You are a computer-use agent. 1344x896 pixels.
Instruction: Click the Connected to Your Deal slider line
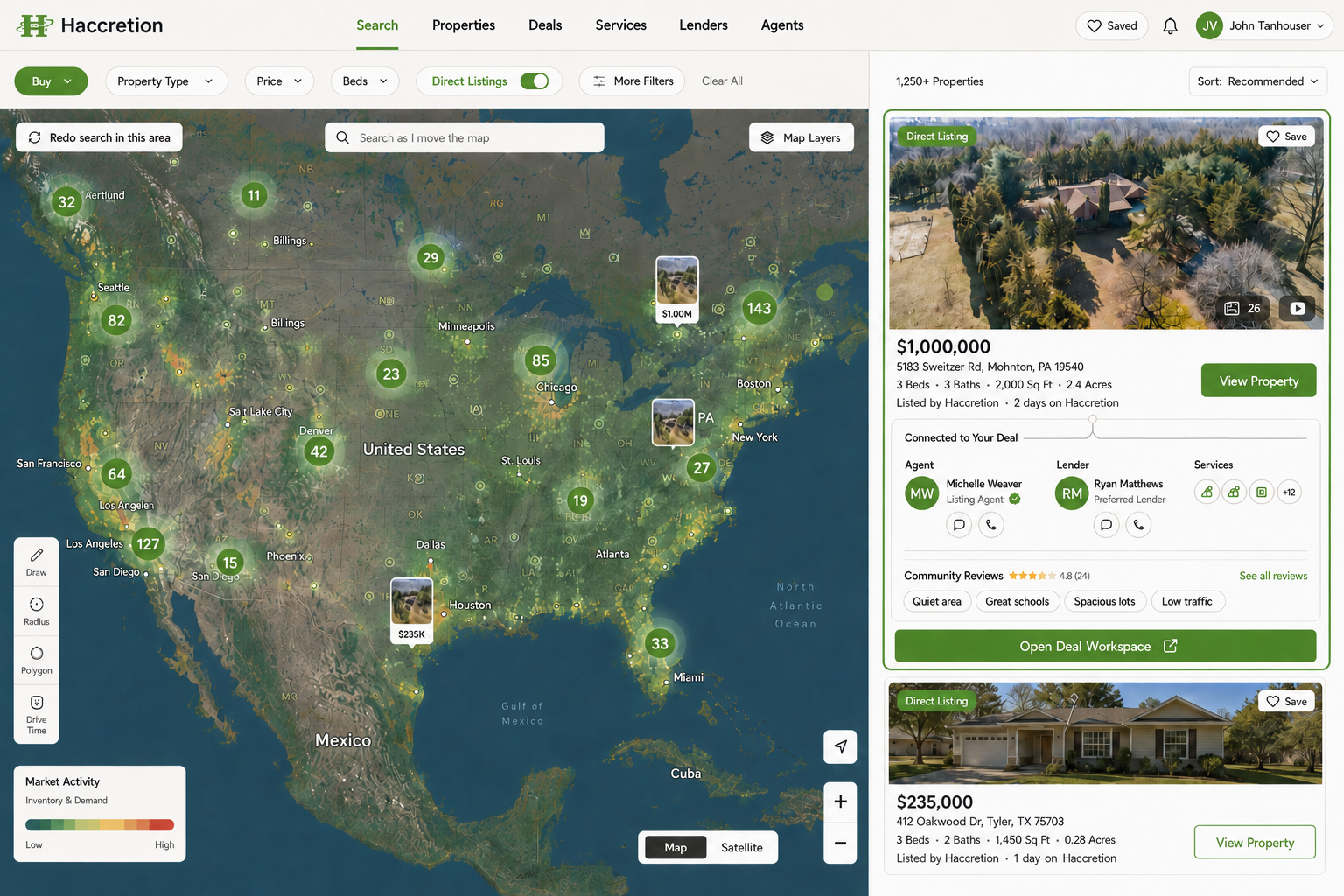point(1165,437)
